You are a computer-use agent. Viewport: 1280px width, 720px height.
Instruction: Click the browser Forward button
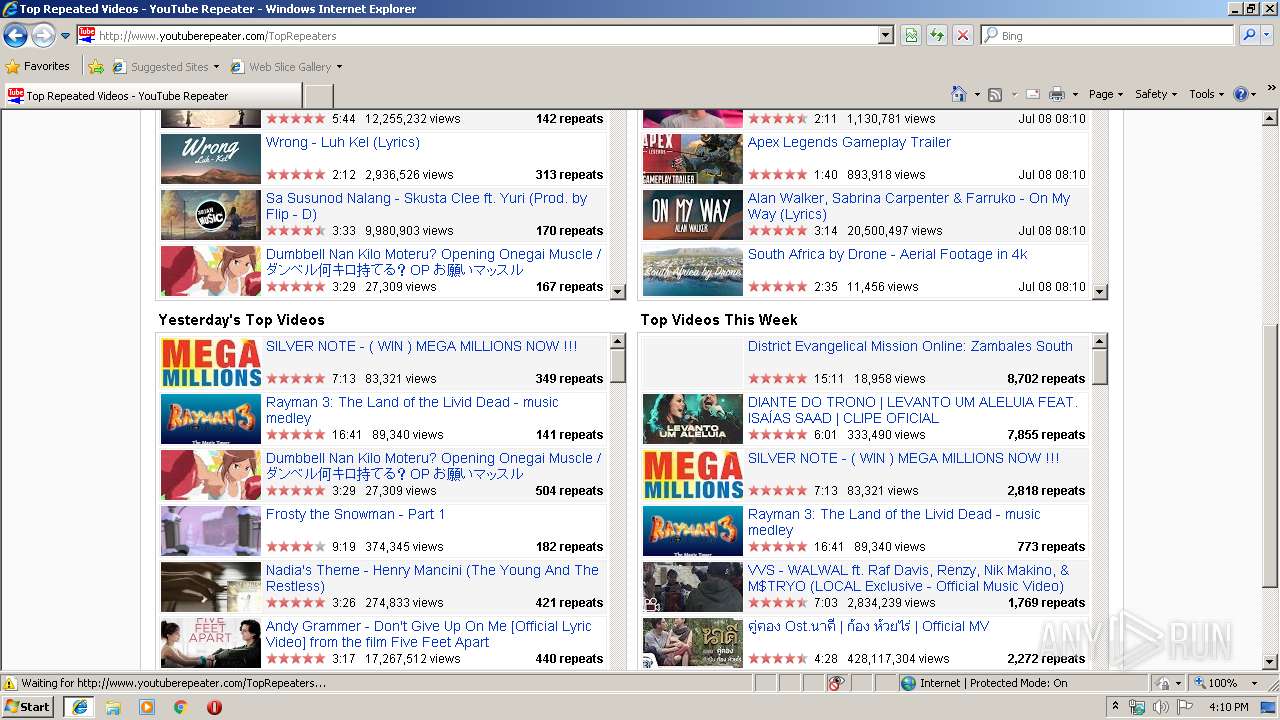[43, 36]
